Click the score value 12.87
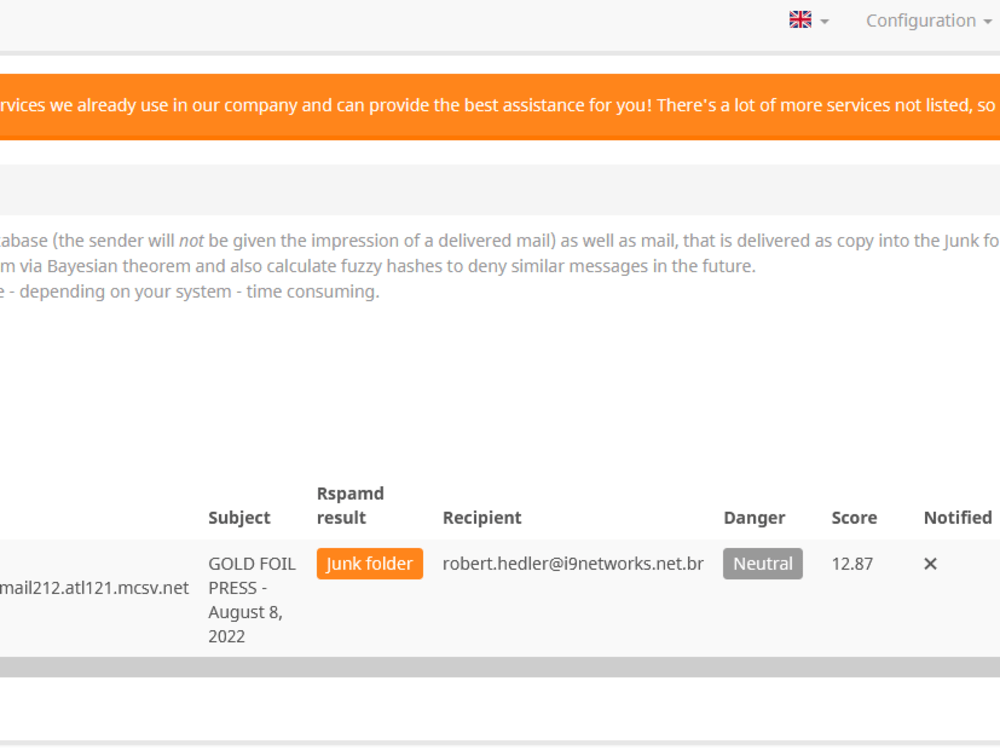Image resolution: width=1000 pixels, height=750 pixels. click(853, 563)
